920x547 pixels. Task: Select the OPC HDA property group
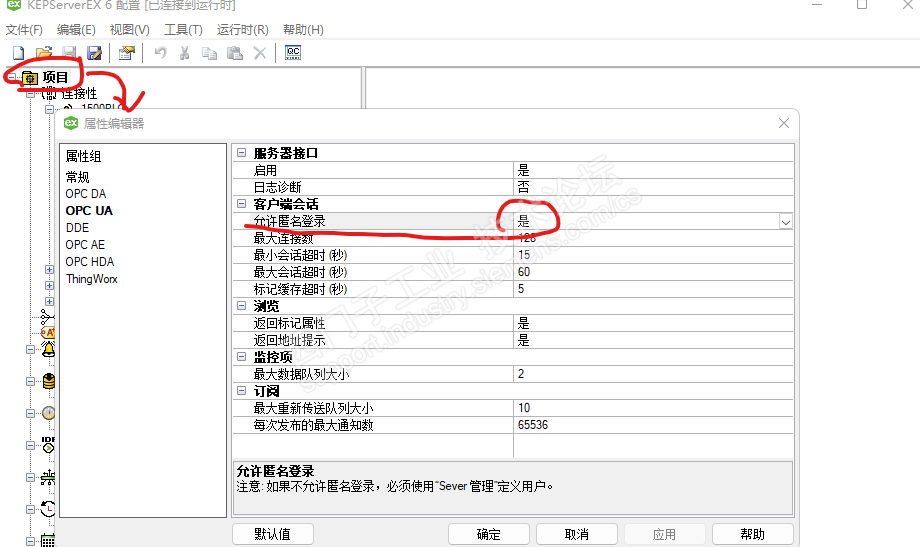[90, 262]
